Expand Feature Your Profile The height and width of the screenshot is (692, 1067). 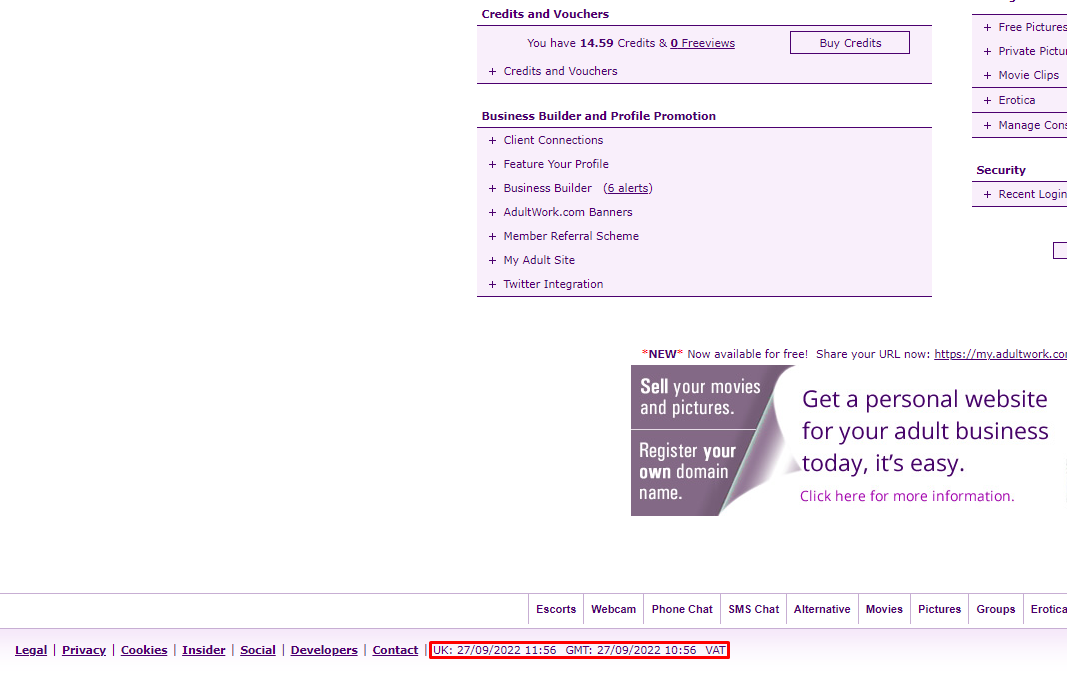(x=555, y=164)
